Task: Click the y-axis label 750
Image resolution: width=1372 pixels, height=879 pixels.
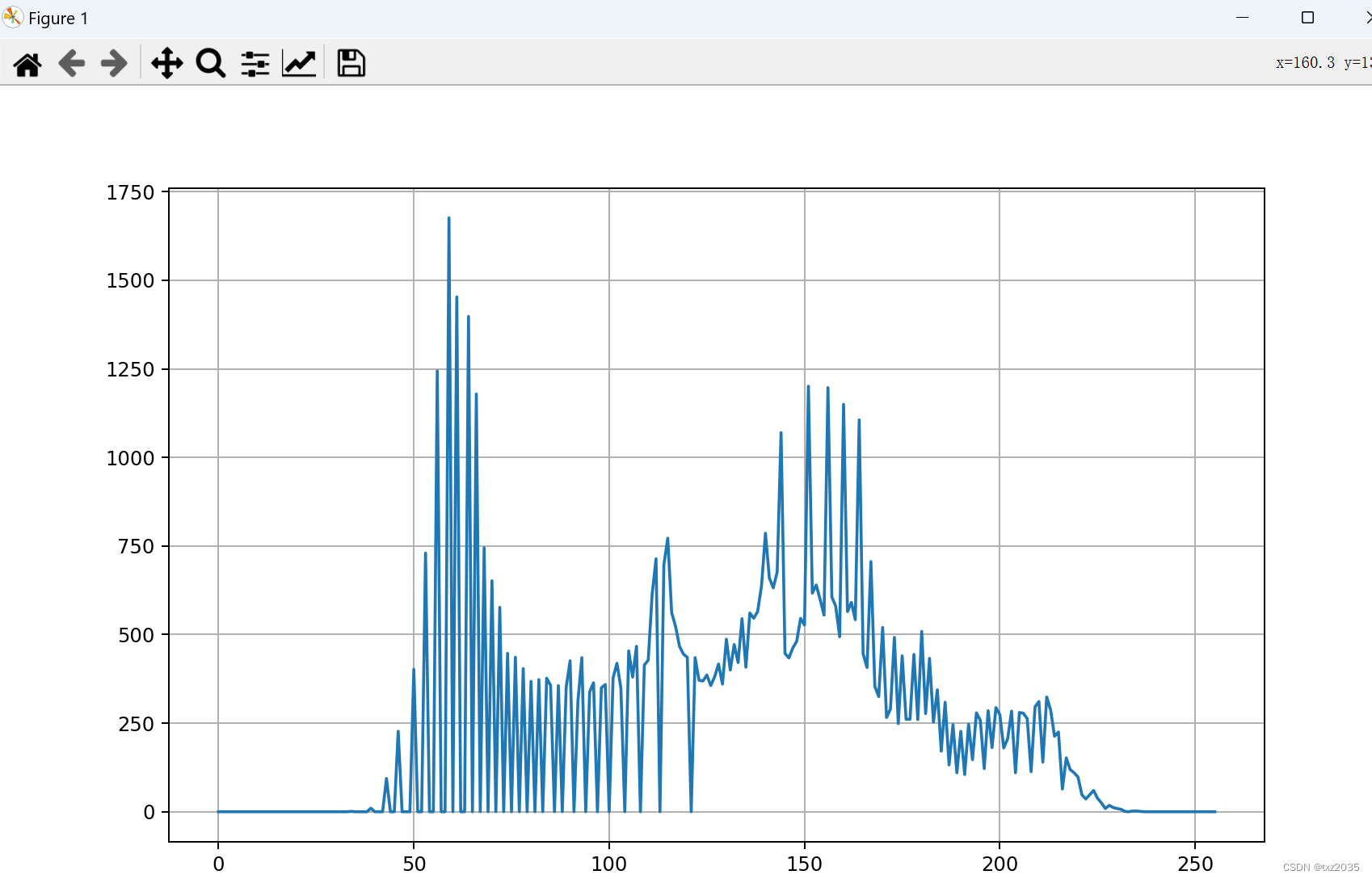Action: pyautogui.click(x=136, y=546)
